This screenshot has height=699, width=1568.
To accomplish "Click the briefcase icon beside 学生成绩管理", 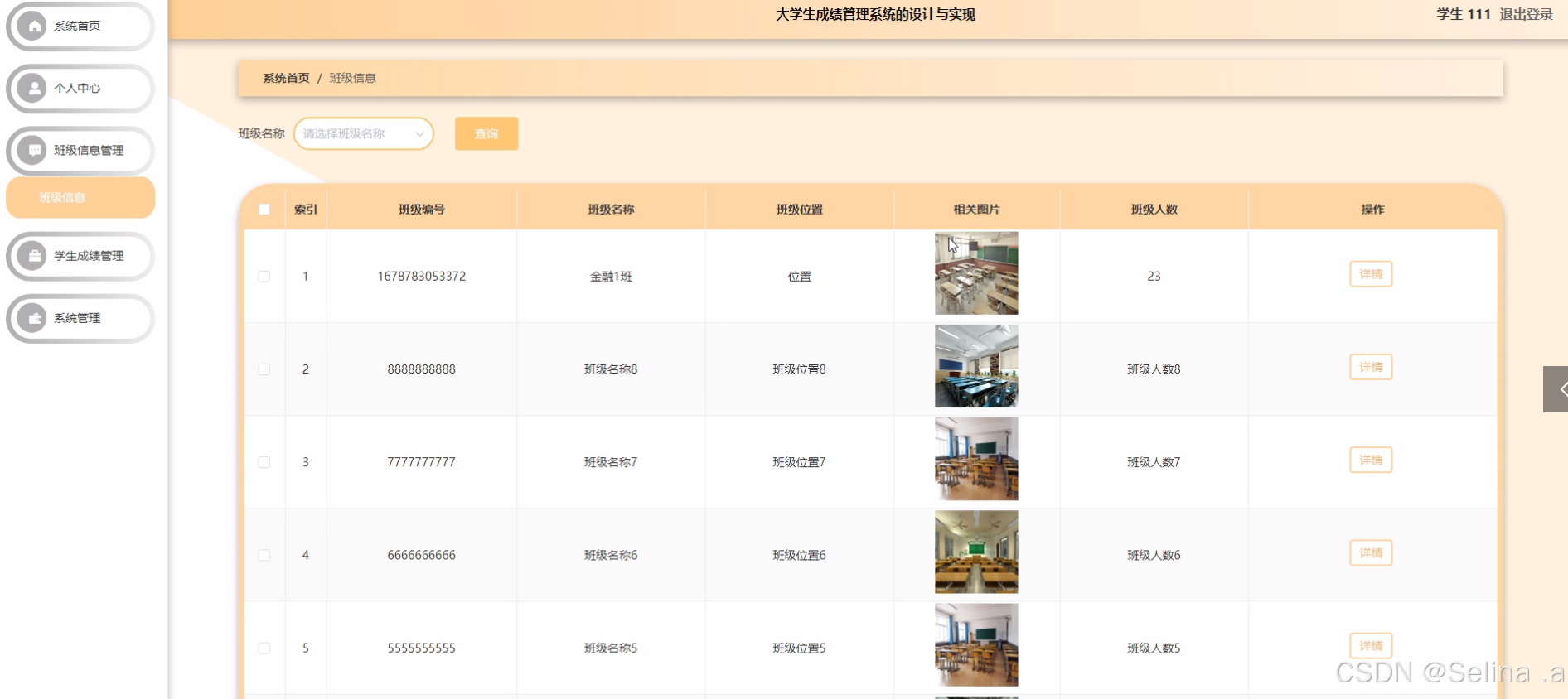I will pyautogui.click(x=33, y=256).
